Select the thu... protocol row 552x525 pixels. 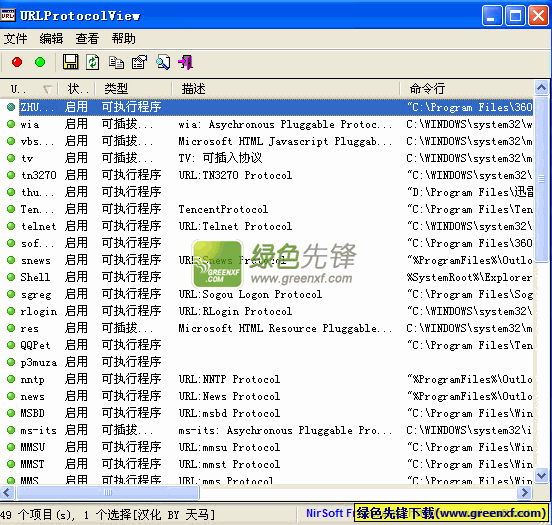coord(266,192)
